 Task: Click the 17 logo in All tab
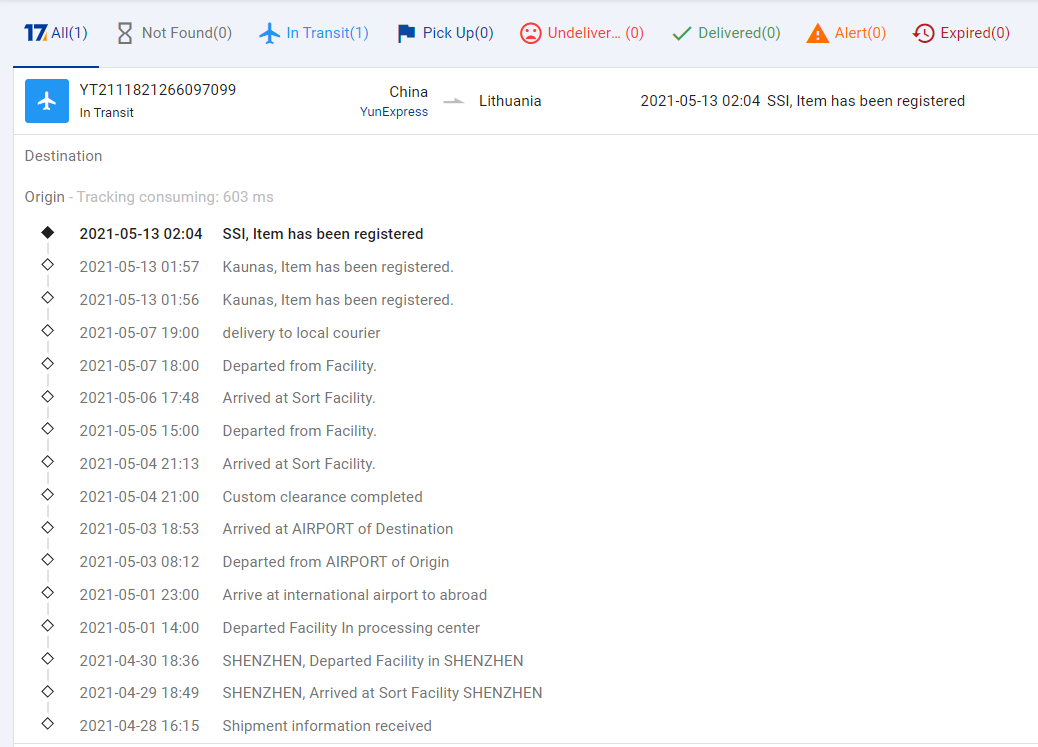click(x=35, y=33)
